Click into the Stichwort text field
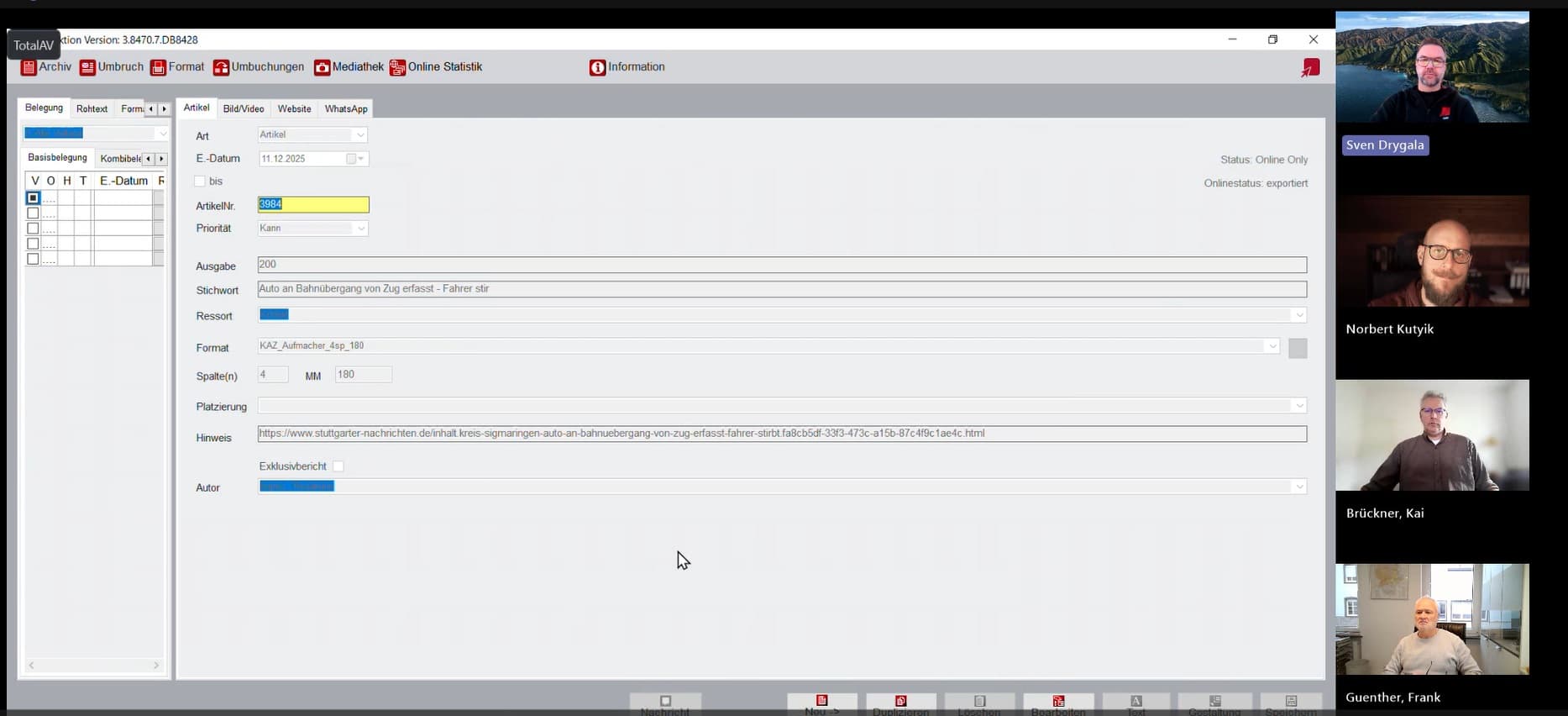The image size is (1568, 716). (x=781, y=289)
